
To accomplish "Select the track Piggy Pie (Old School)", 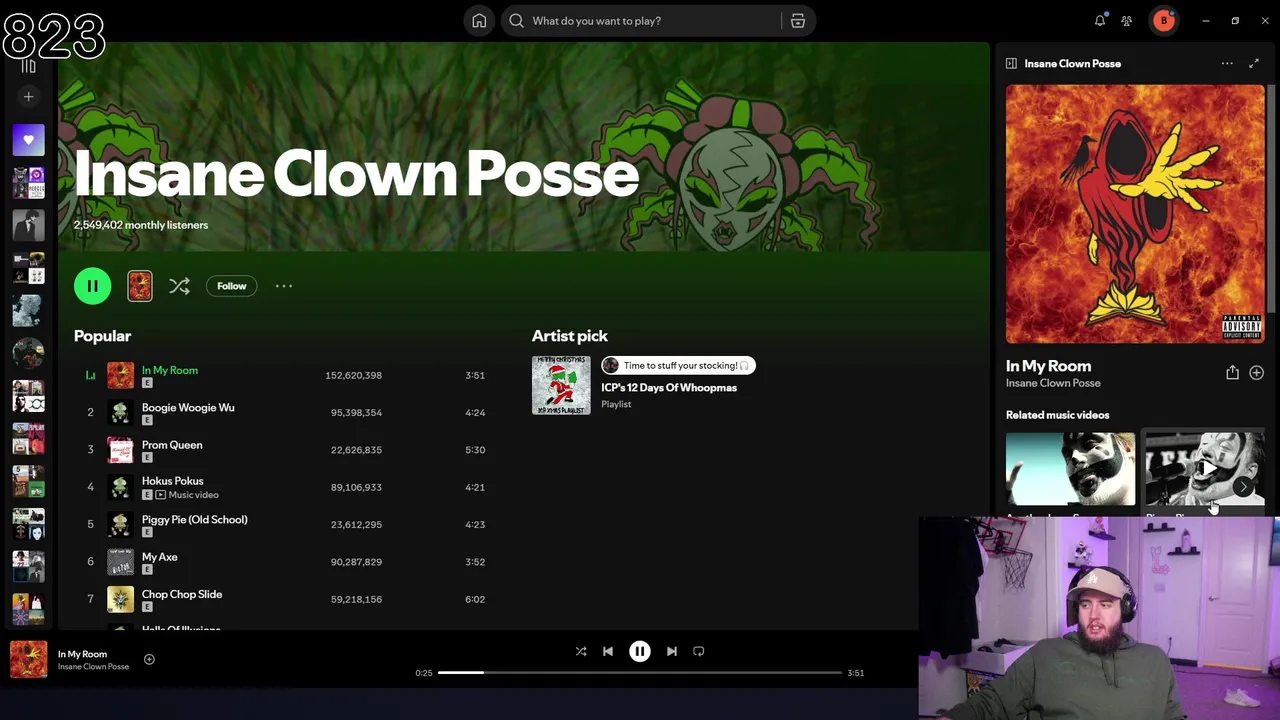I will click(x=194, y=520).
